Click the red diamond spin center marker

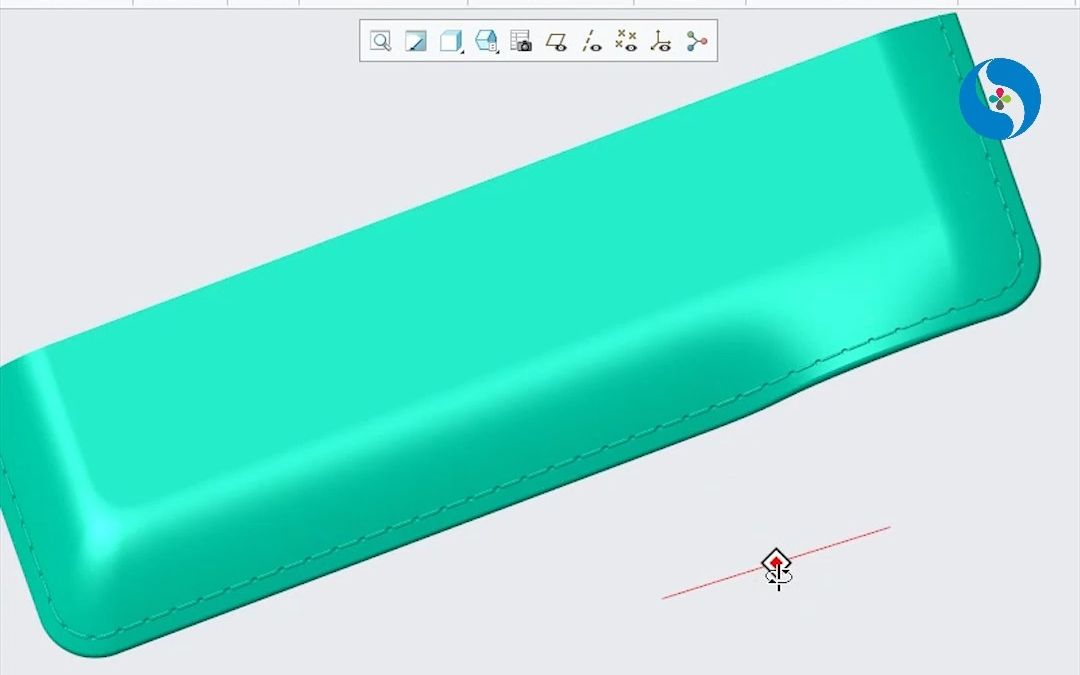776,563
